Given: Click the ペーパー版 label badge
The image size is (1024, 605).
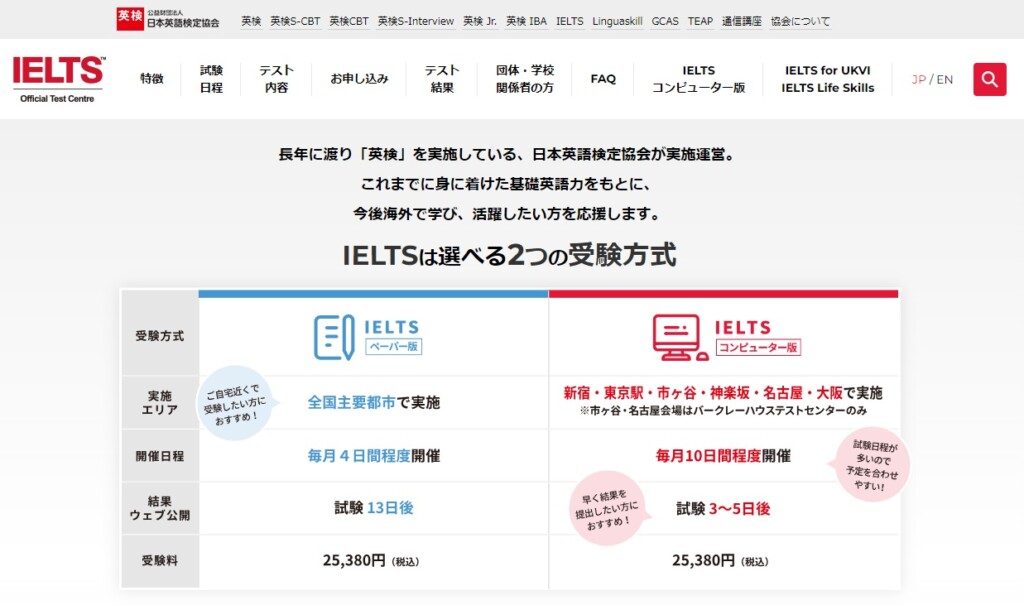Looking at the screenshot, I should click(393, 346).
